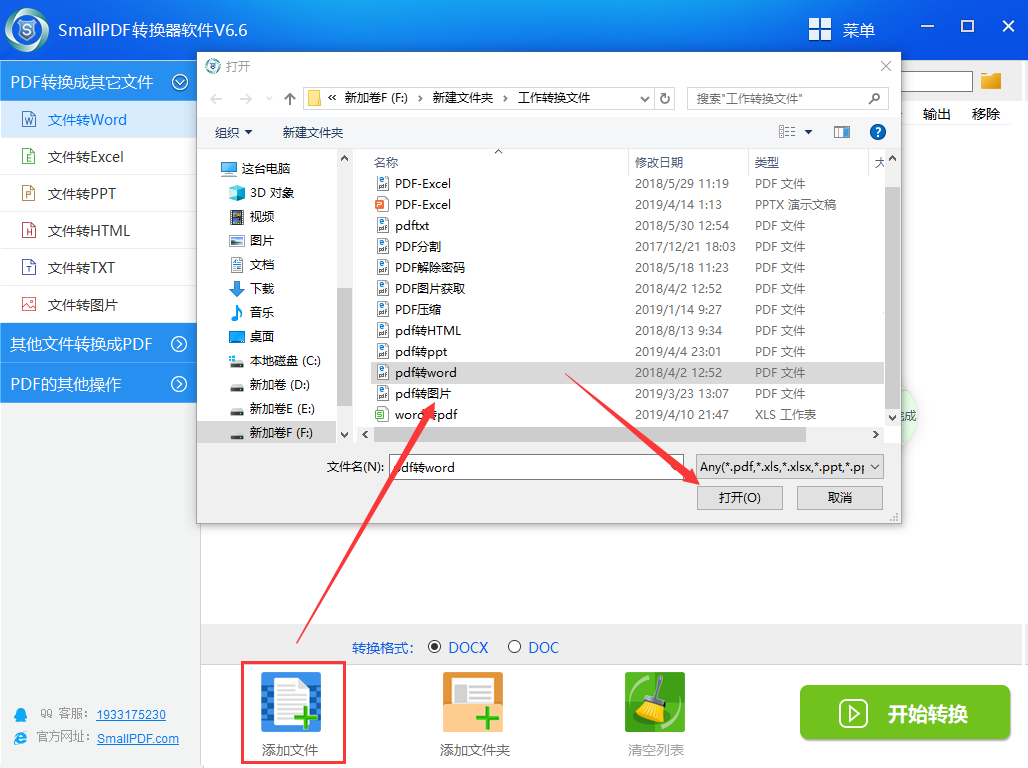Click the SmallPDF shield logo
This screenshot has height=768, width=1028.
(27, 30)
